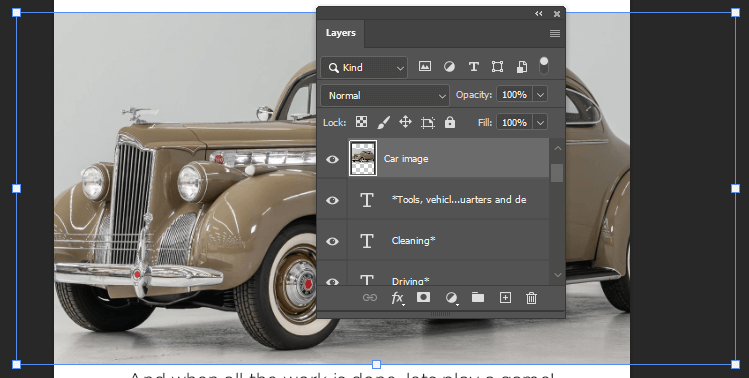Viewport: 749px width, 378px height.
Task: Open the Layers panel hamburger menu
Action: [555, 33]
